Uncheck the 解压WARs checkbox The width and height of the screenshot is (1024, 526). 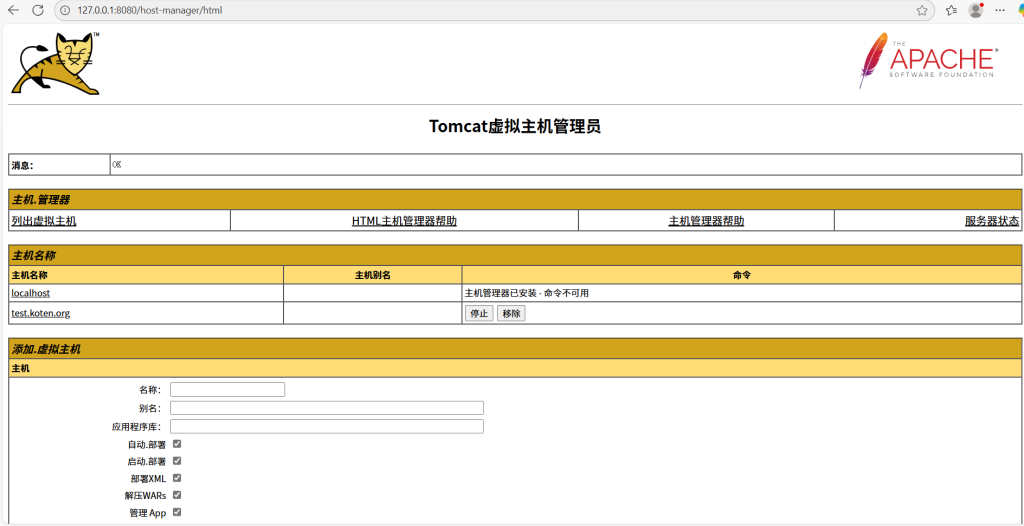click(177, 495)
